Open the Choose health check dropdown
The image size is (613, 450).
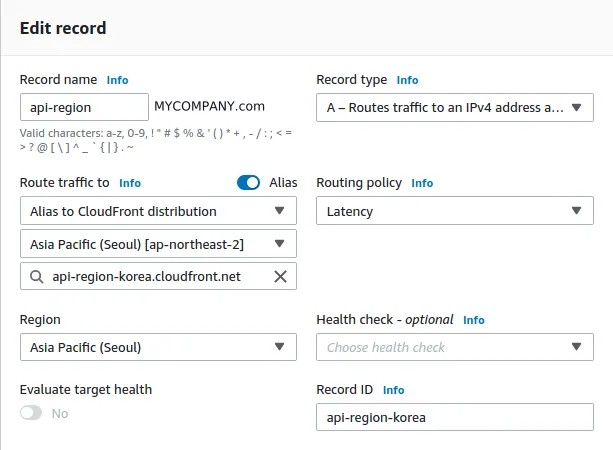(x=454, y=347)
